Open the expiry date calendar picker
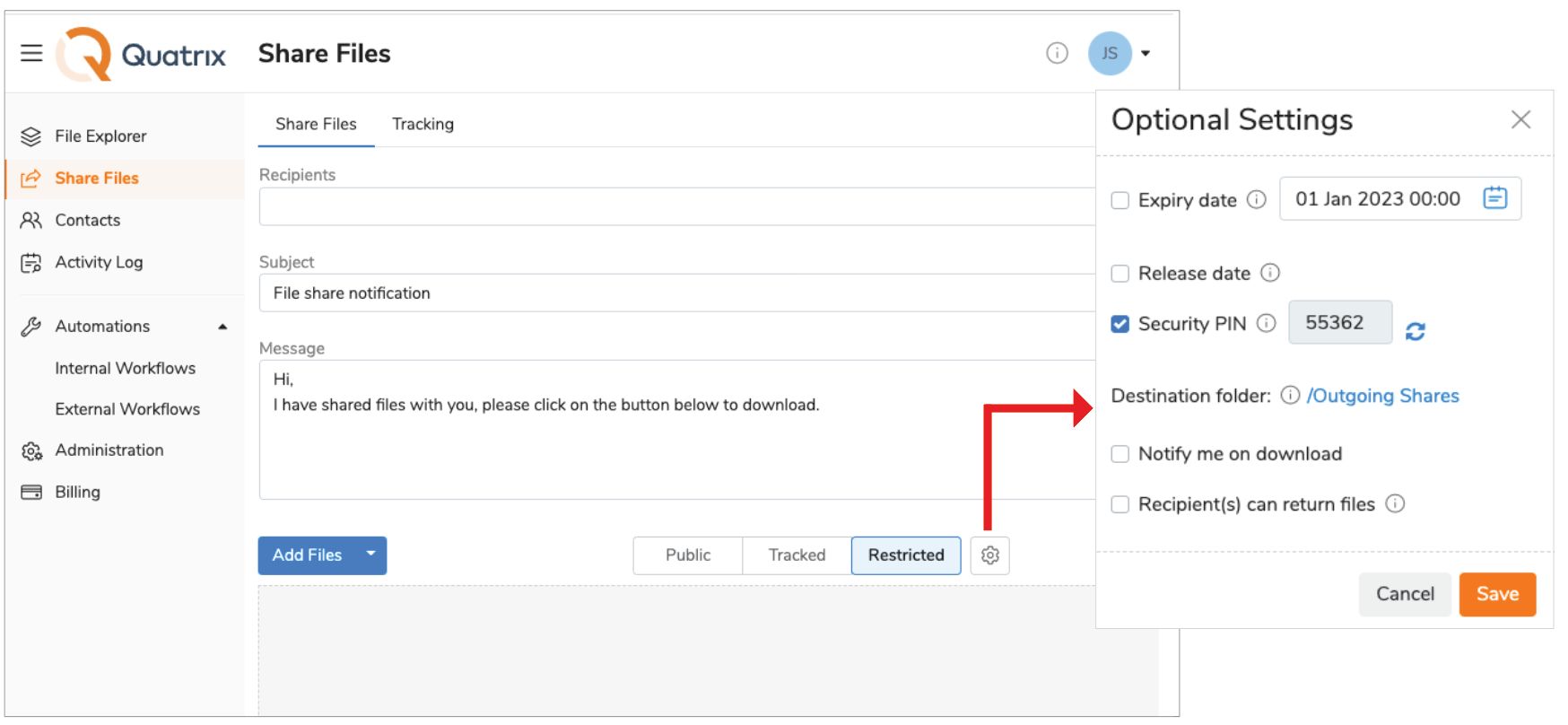The height and width of the screenshot is (725, 1568). point(1495,198)
